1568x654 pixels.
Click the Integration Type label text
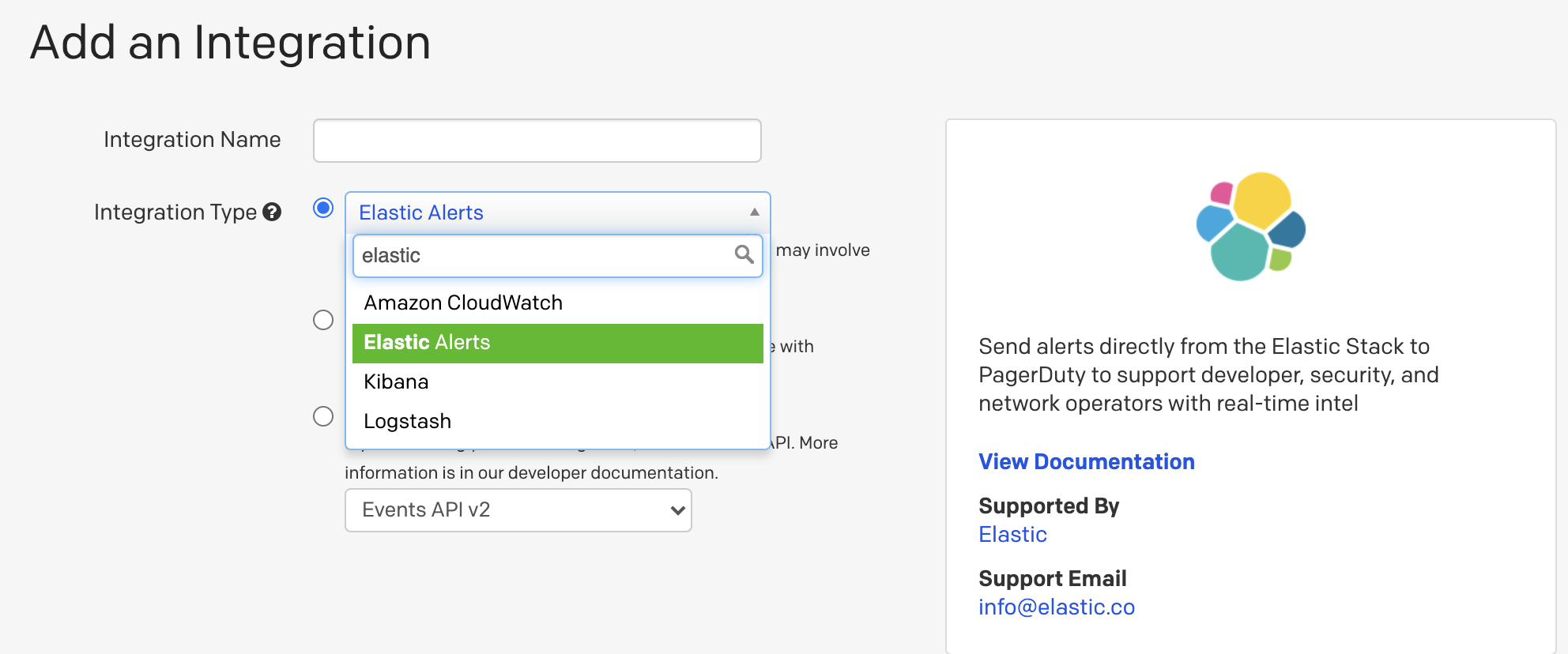point(175,212)
